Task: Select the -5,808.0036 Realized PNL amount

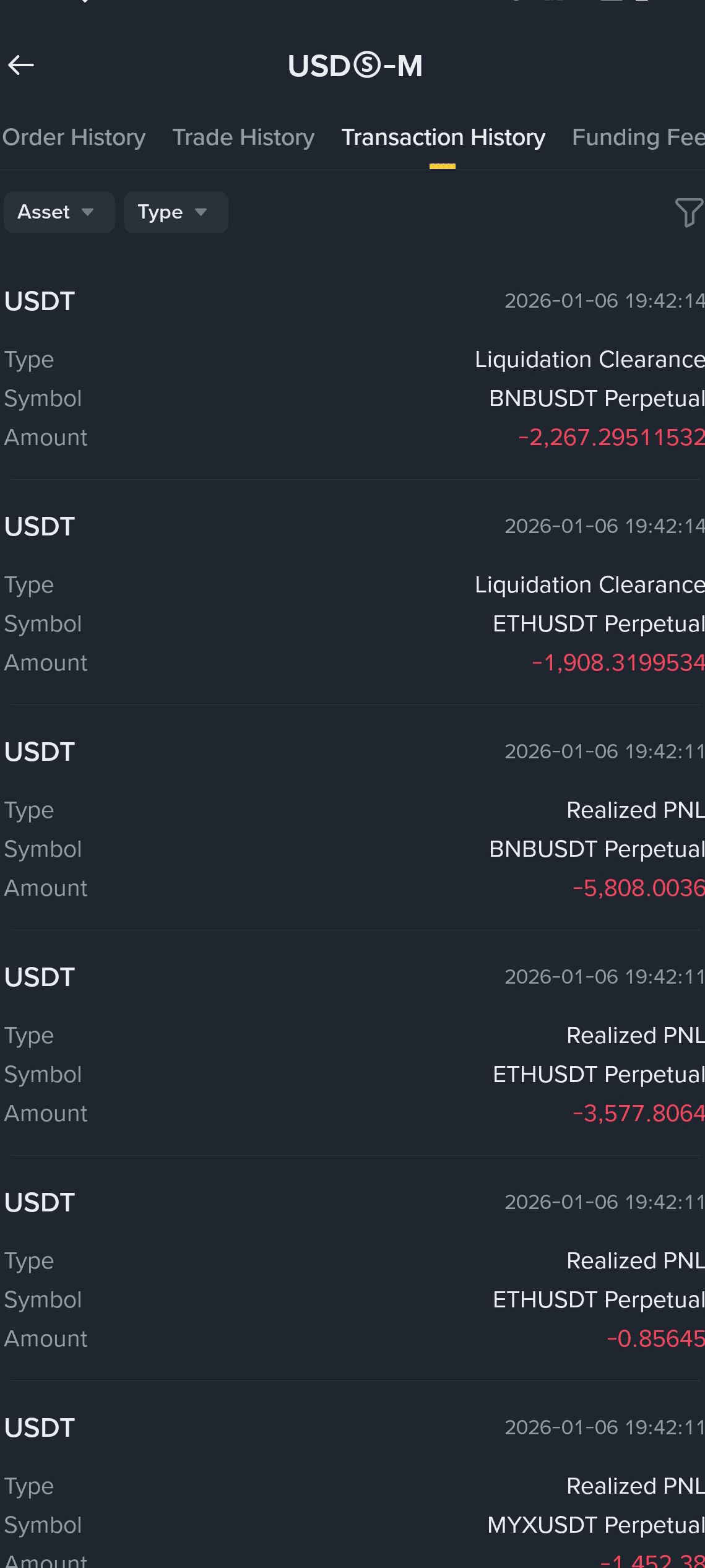Action: [x=638, y=888]
